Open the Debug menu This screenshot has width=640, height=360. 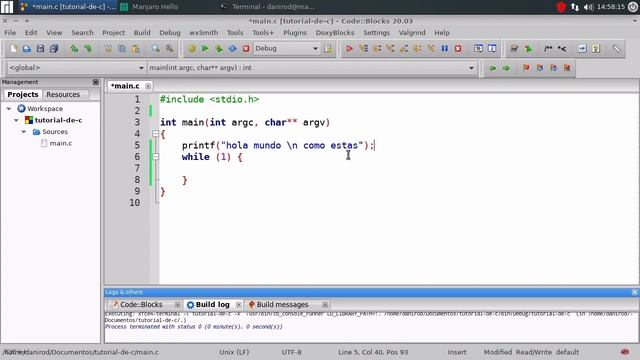point(170,33)
